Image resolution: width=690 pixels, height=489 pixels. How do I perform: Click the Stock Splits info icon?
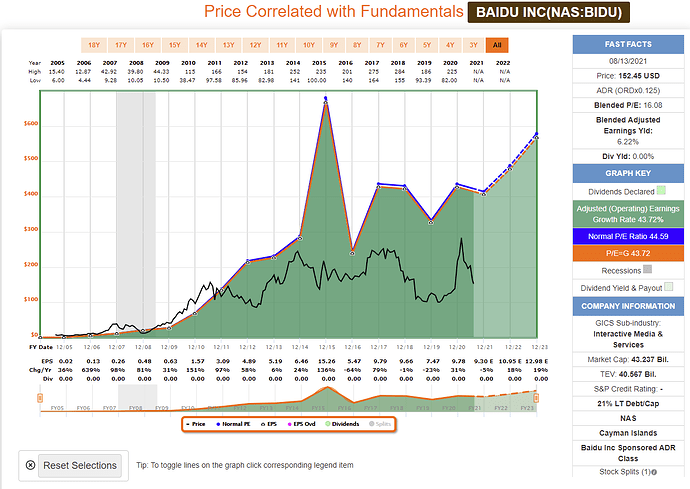pos(654,472)
